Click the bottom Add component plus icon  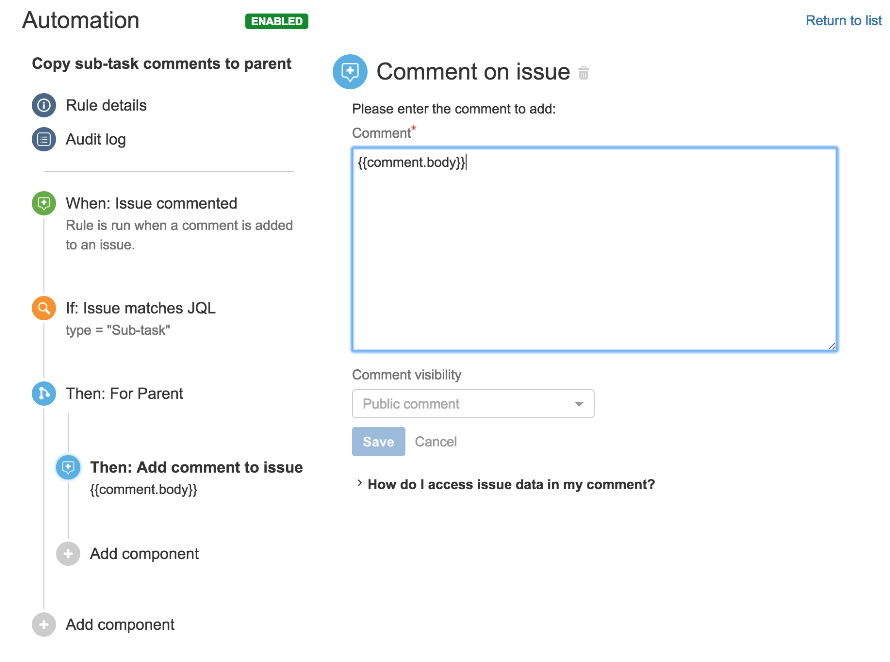tap(43, 624)
